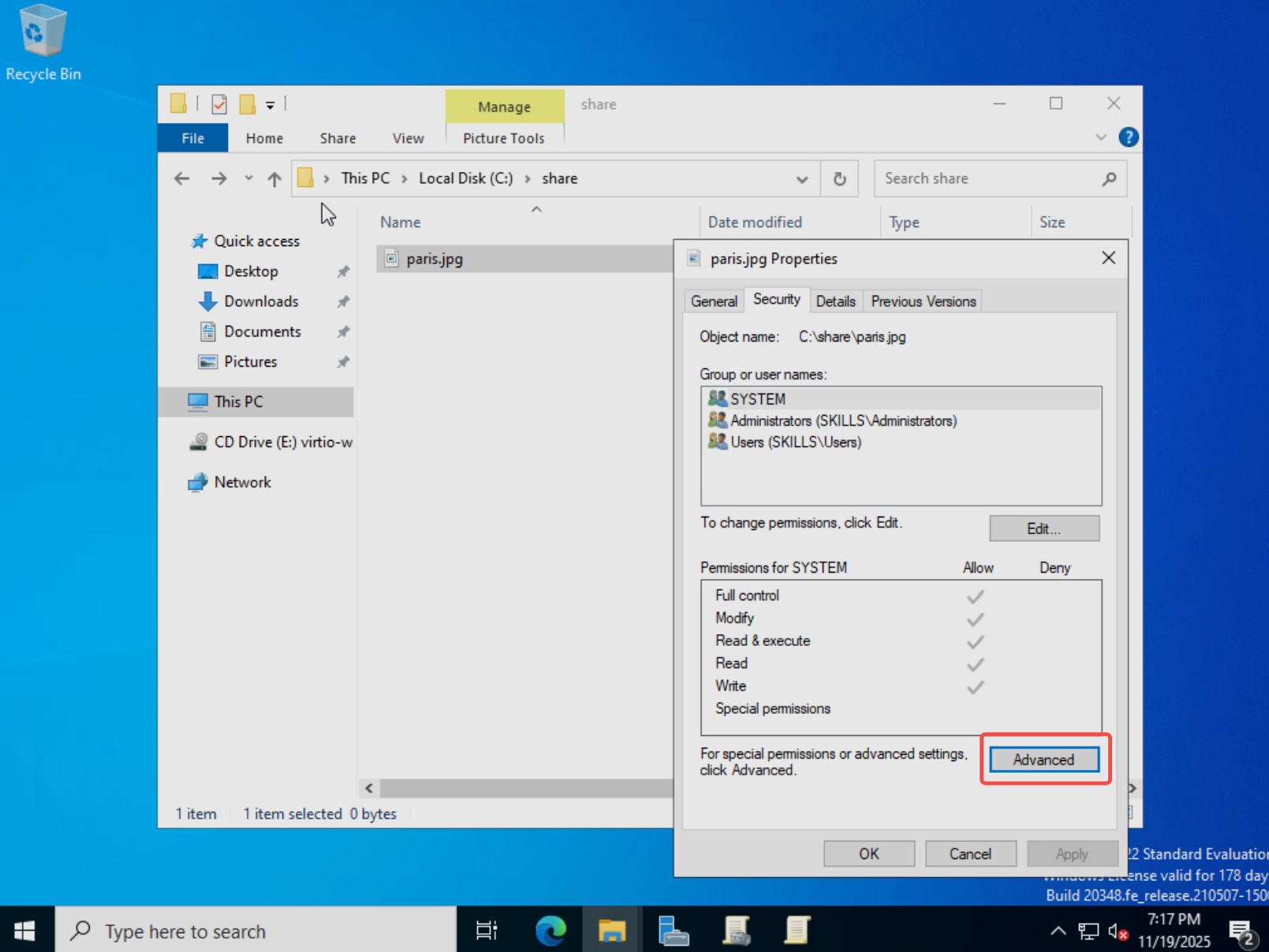Sort by the Size column header
1269x952 pixels.
1081,222
